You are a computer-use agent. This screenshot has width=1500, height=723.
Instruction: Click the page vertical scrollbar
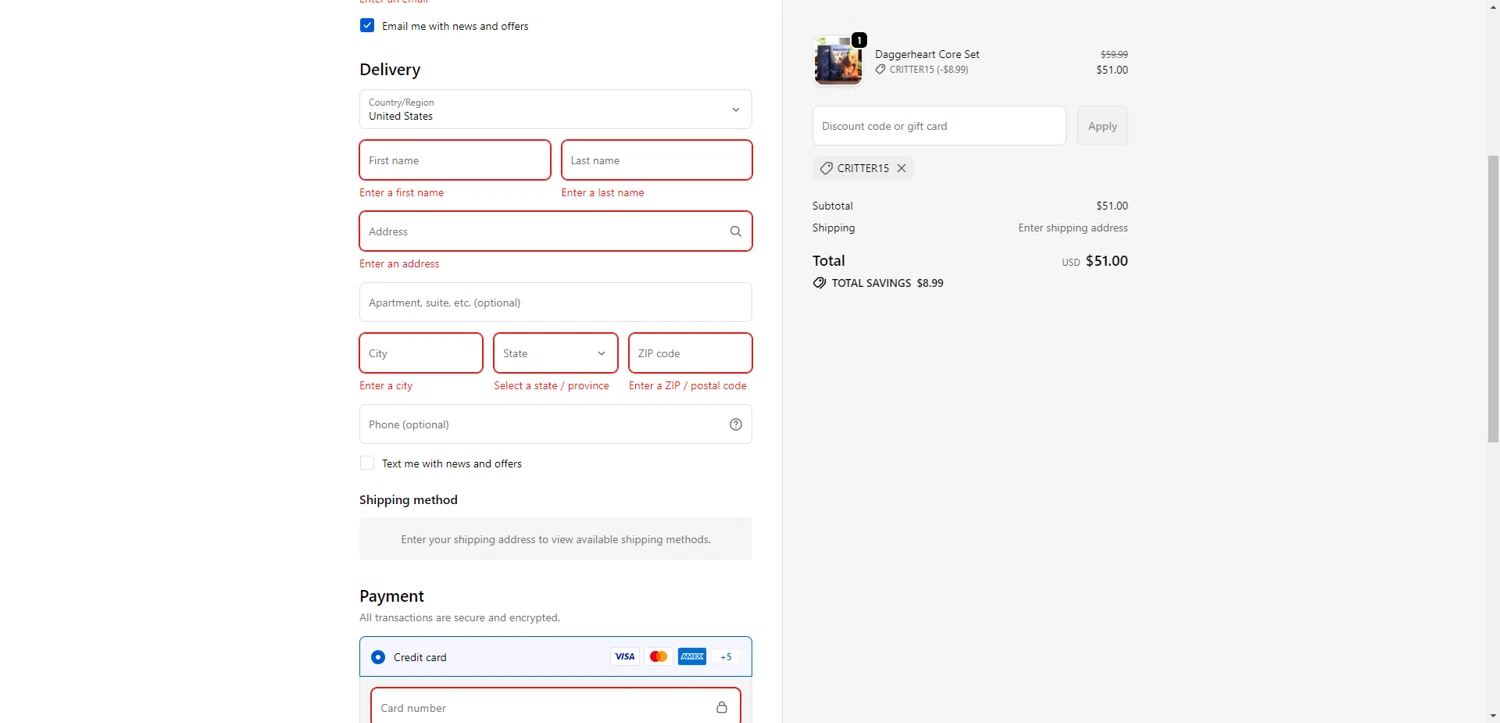[x=1493, y=300]
